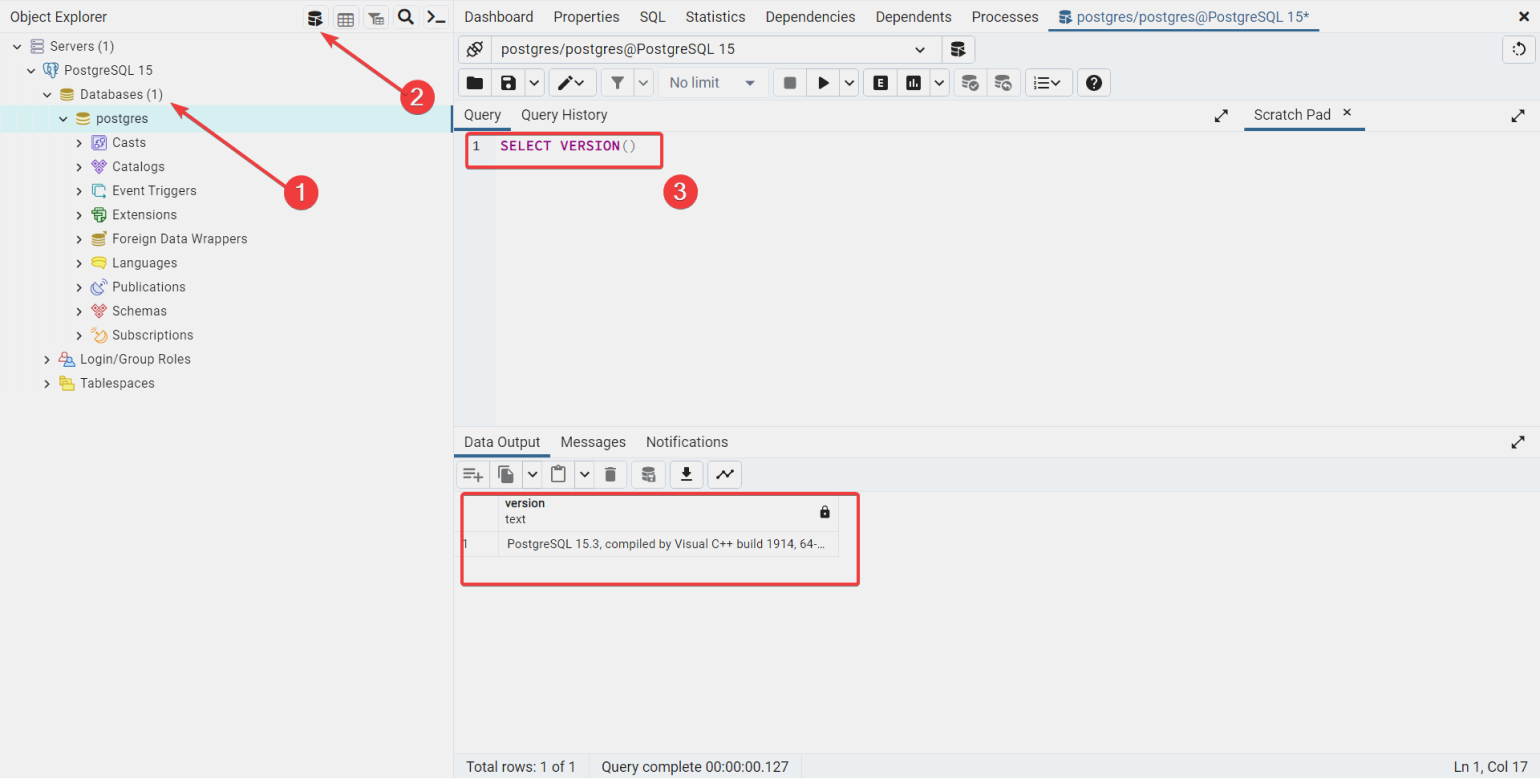Open the save options dropdown arrow
1540x779 pixels.
pos(534,83)
